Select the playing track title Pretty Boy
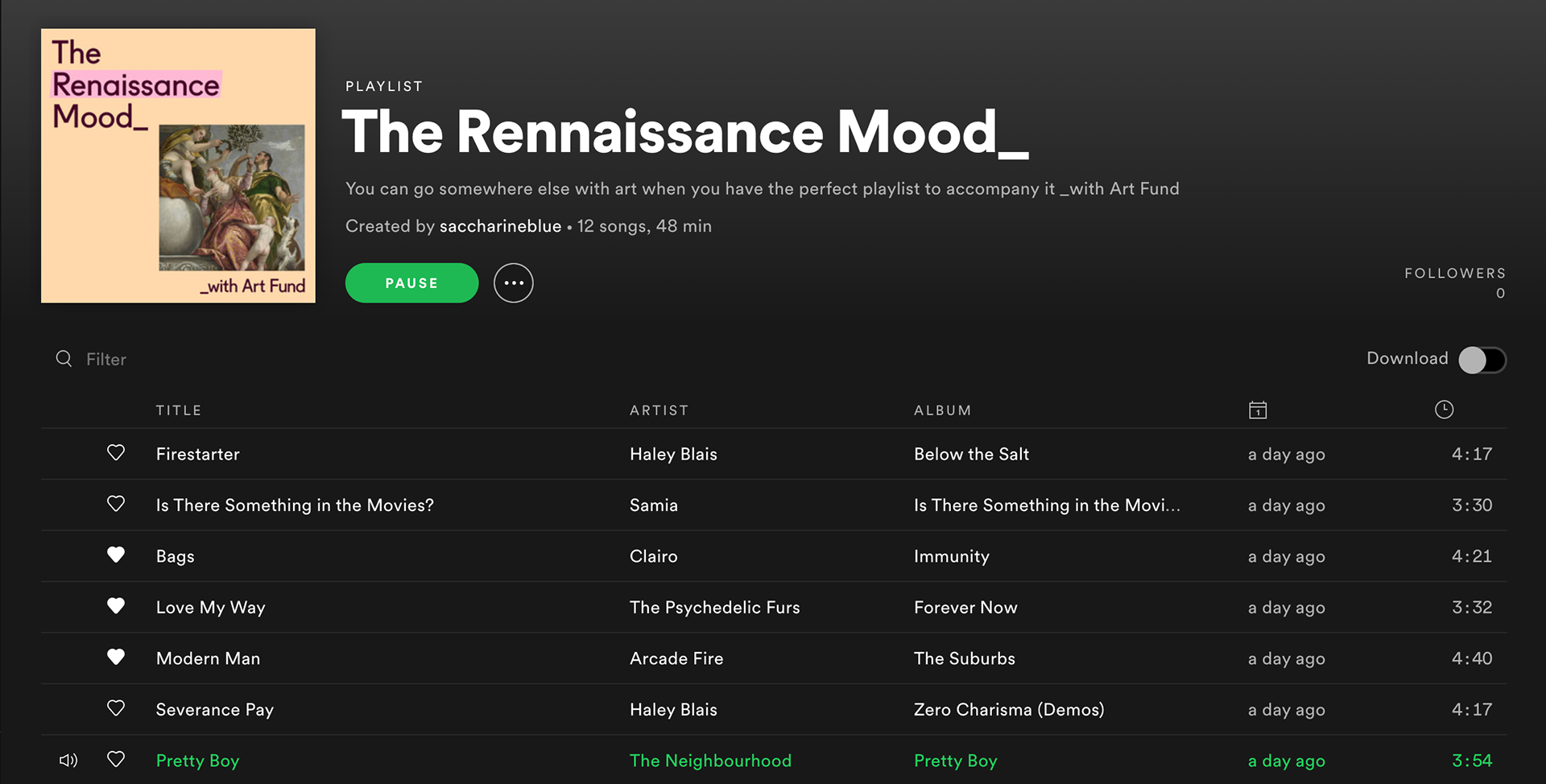1546x784 pixels. click(197, 761)
